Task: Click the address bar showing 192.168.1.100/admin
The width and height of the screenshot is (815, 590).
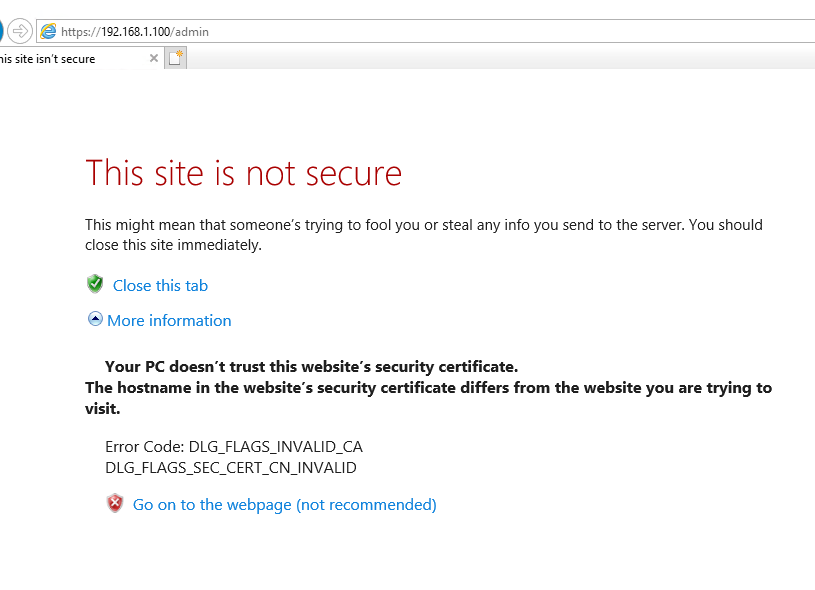Action: coord(400,32)
